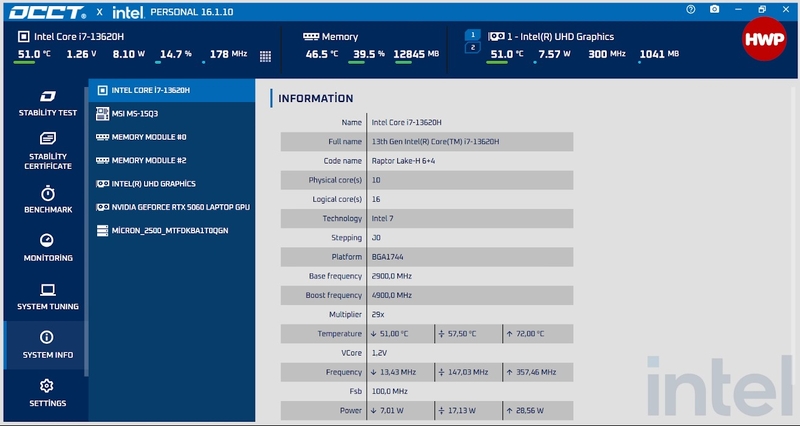Select the System Info section
This screenshot has height=426, width=800.
[47, 345]
